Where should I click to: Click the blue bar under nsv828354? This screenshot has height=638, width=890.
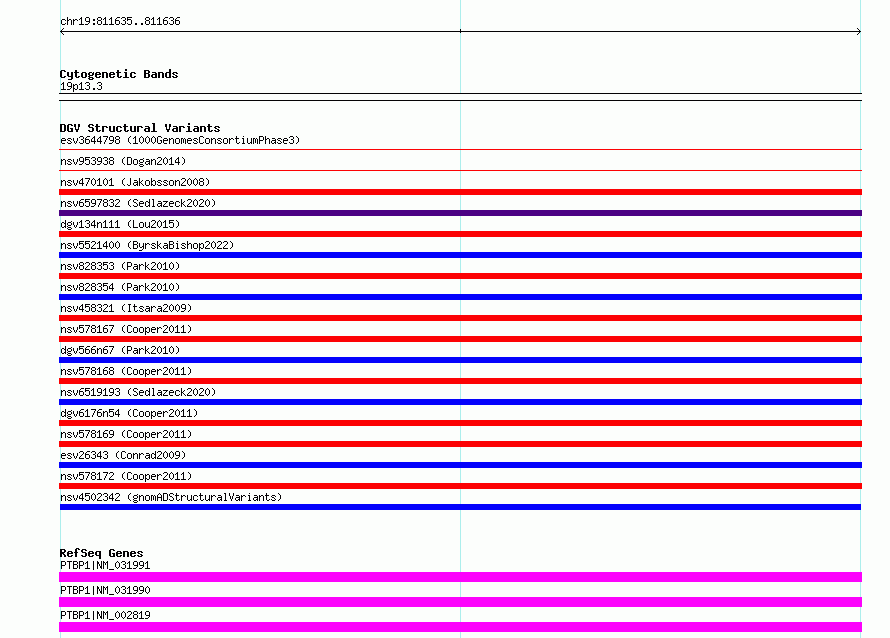[460, 297]
